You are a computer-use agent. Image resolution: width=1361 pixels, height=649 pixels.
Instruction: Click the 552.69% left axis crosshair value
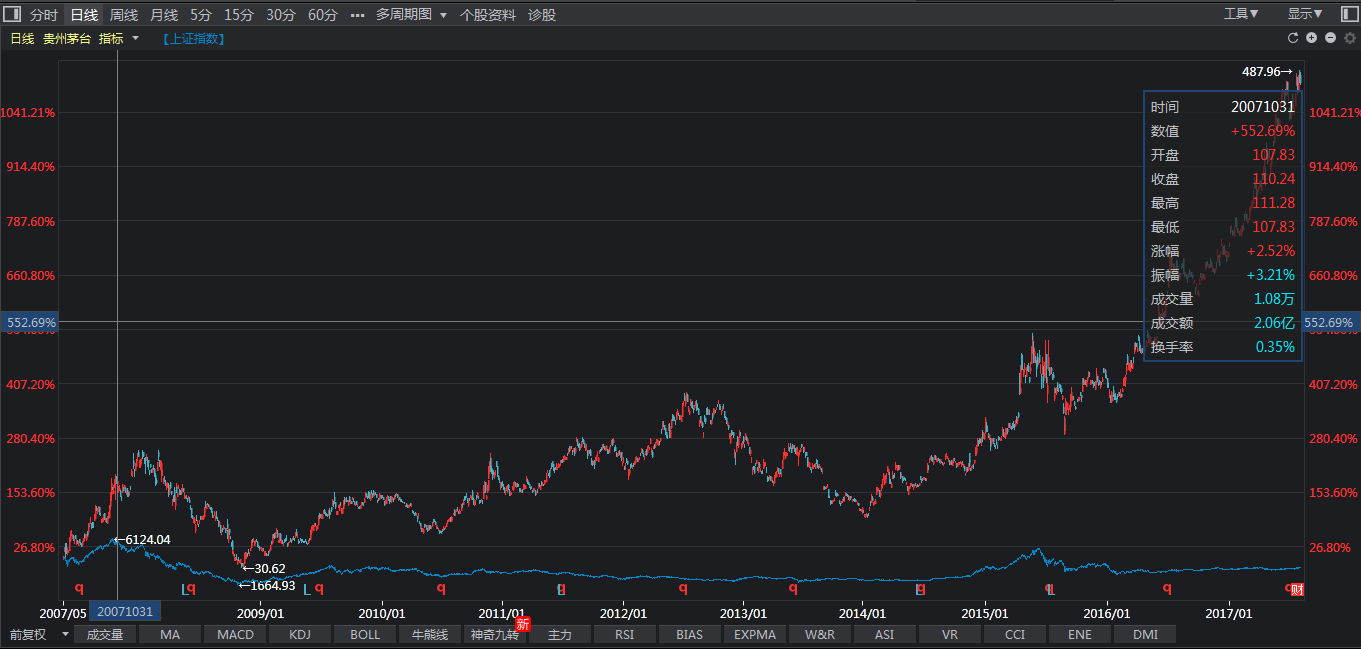(29, 323)
